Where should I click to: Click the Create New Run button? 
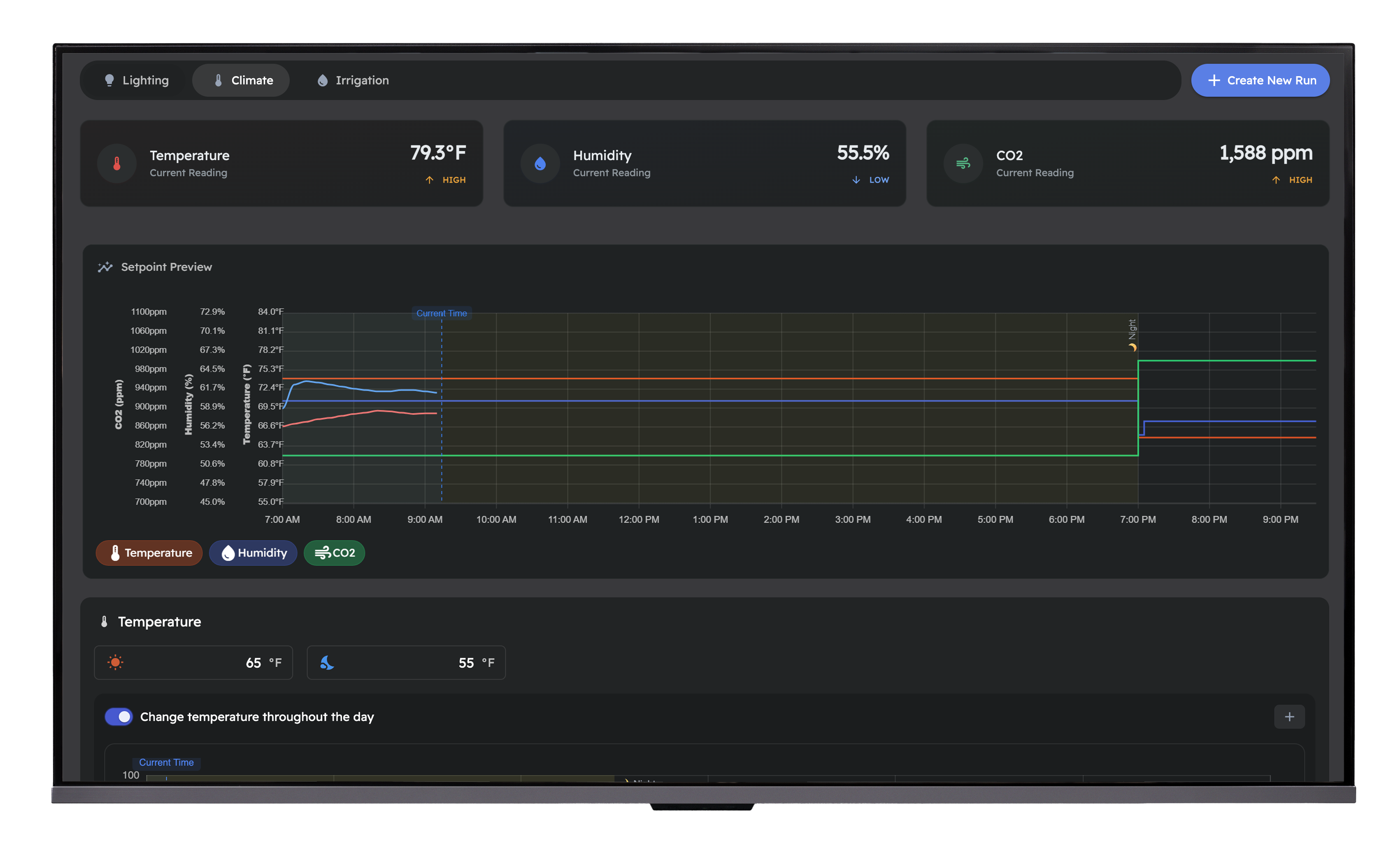[1260, 81]
